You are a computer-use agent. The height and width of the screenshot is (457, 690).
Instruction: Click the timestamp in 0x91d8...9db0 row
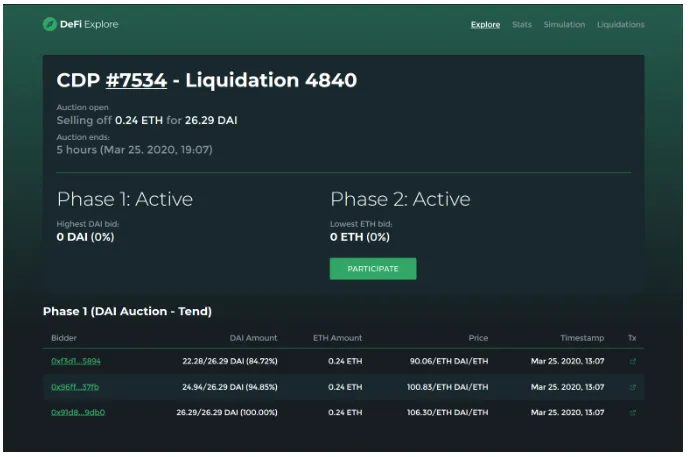click(x=567, y=413)
